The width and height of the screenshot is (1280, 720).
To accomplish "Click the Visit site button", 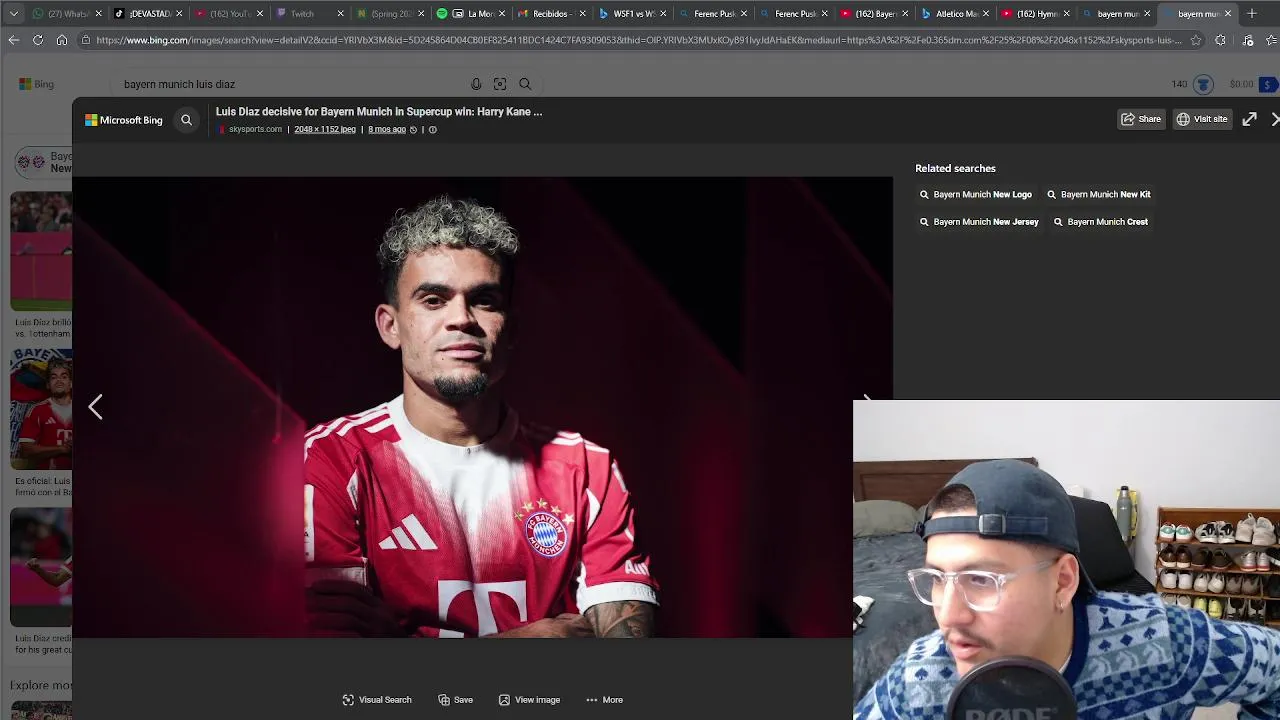I will coord(1202,119).
